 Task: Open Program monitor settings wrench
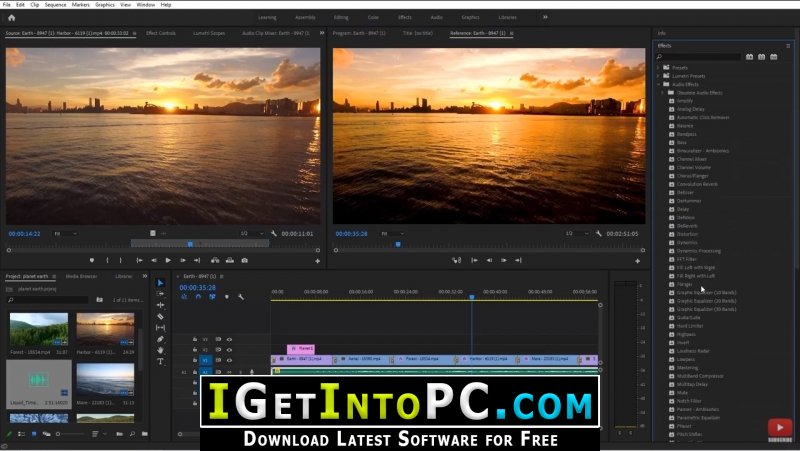coord(598,234)
